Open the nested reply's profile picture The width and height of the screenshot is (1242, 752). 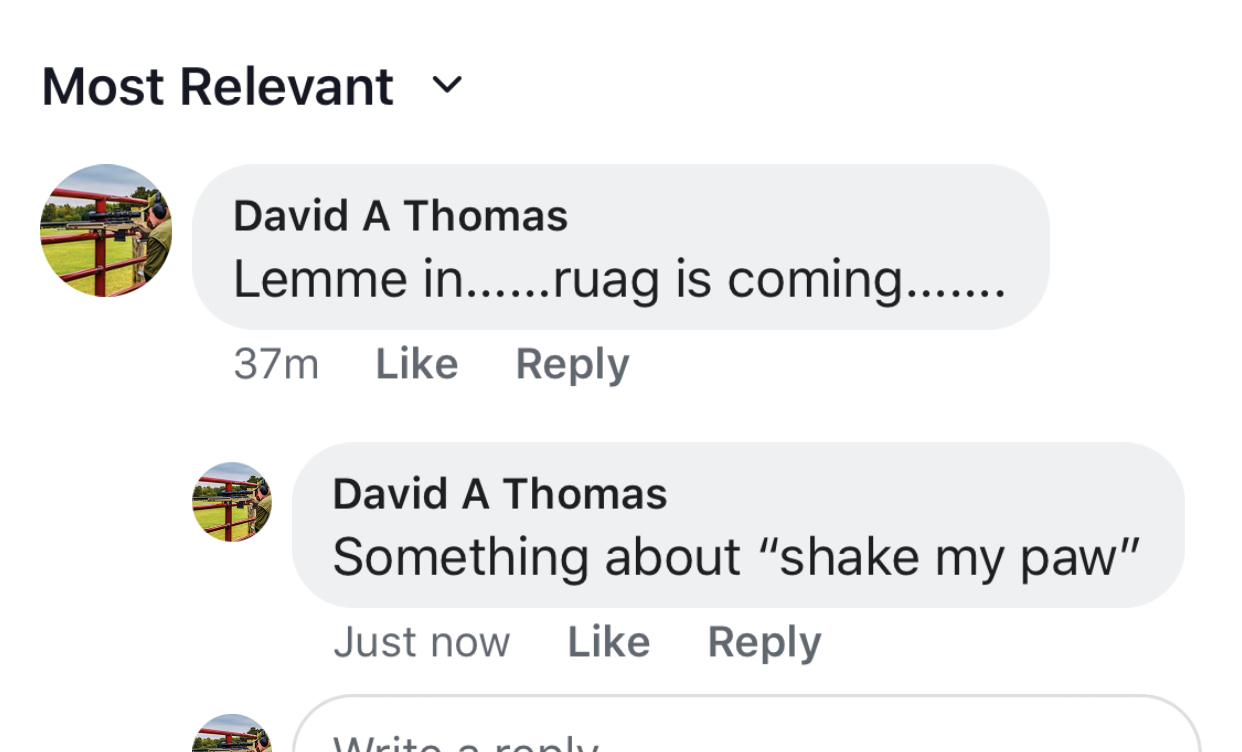[x=232, y=502]
